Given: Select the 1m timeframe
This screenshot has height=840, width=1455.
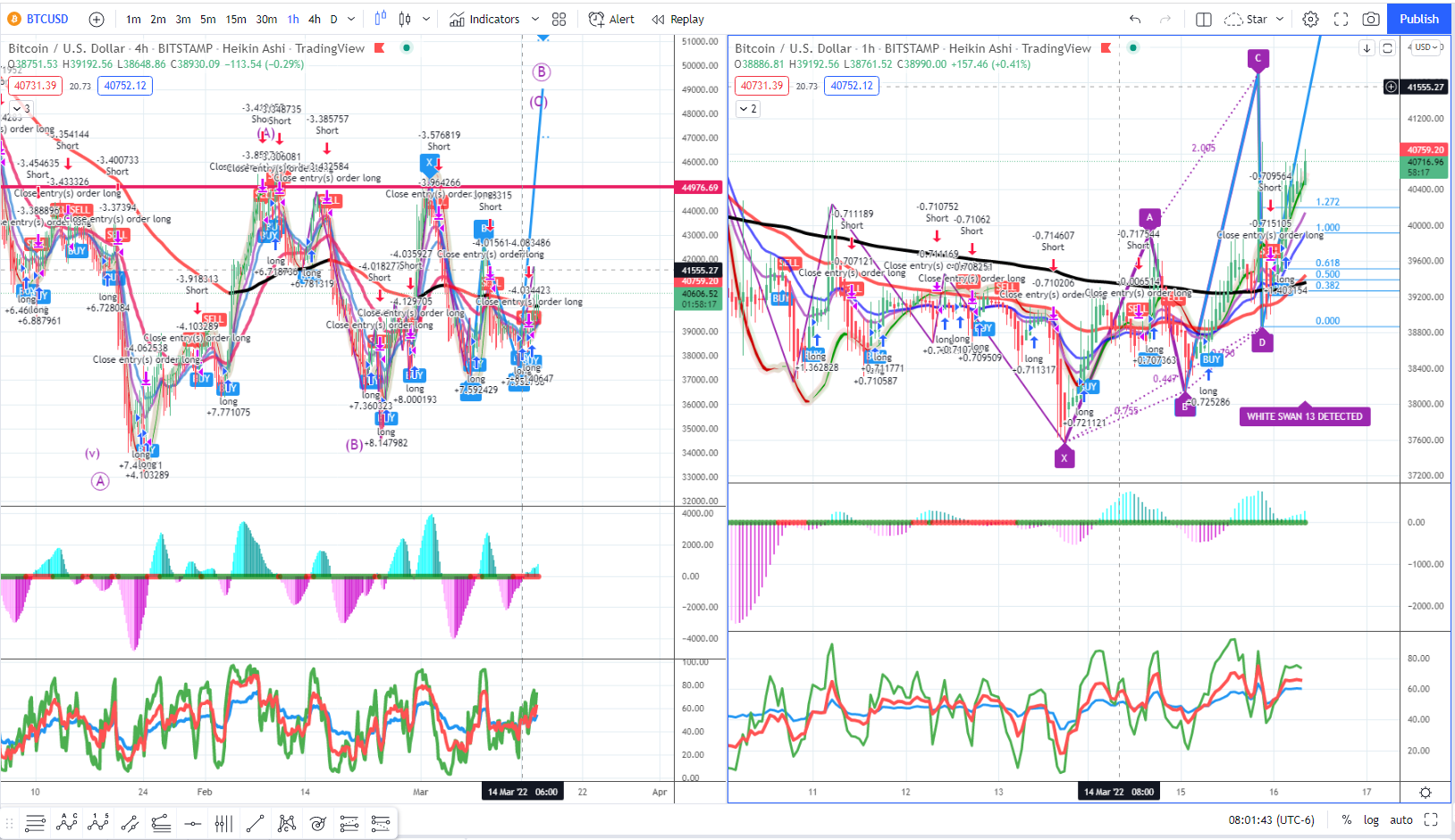Looking at the screenshot, I should pos(133,19).
